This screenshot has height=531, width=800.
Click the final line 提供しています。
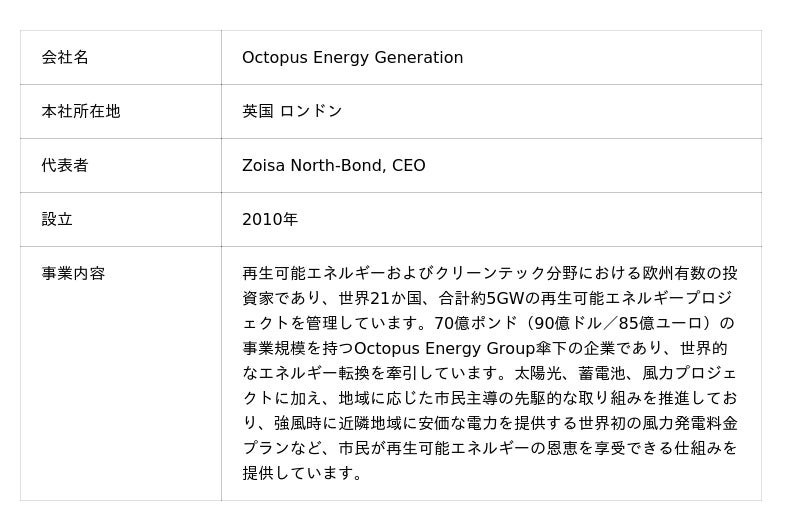302,474
